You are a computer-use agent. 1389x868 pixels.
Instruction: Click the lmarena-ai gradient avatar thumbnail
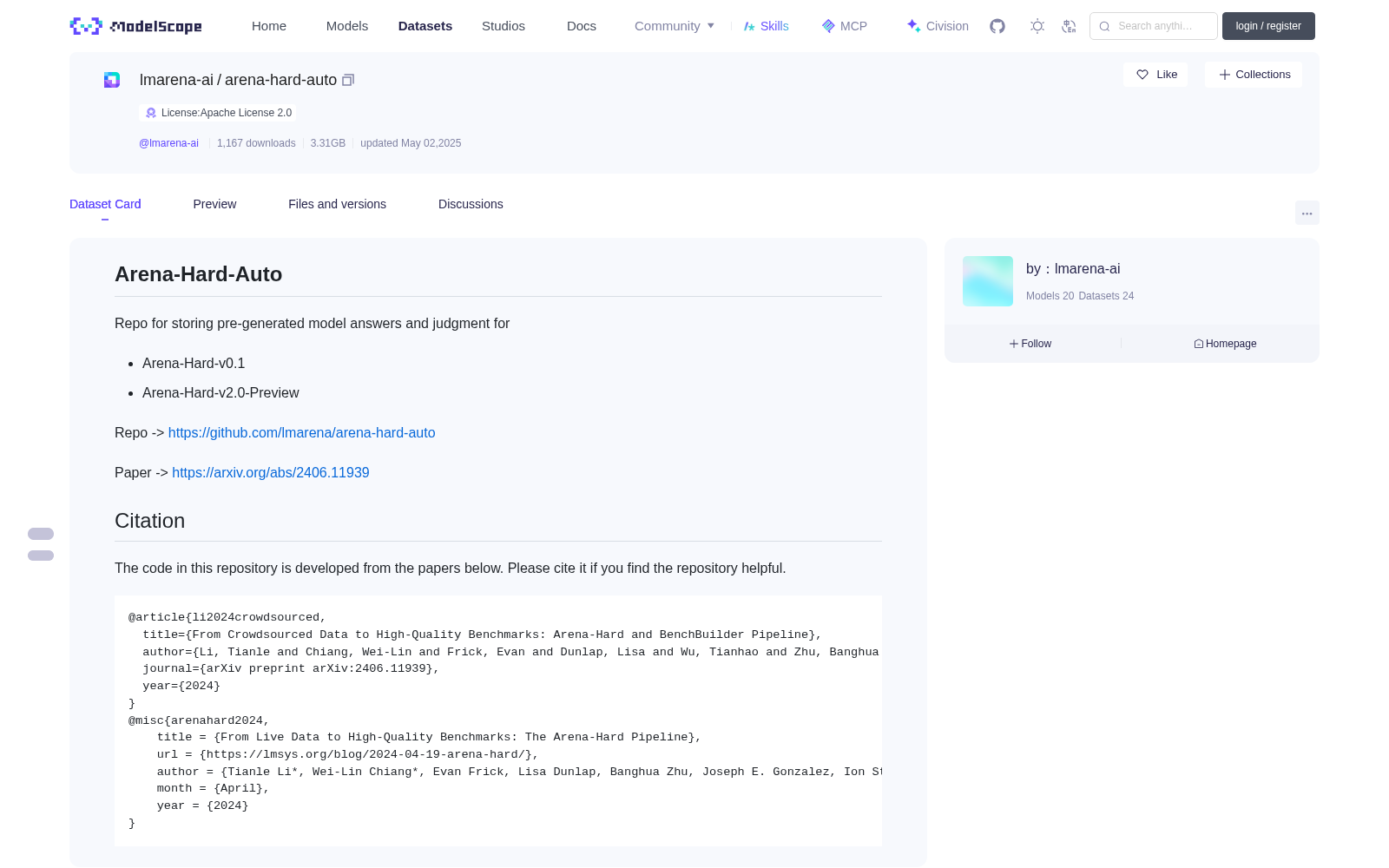click(988, 281)
